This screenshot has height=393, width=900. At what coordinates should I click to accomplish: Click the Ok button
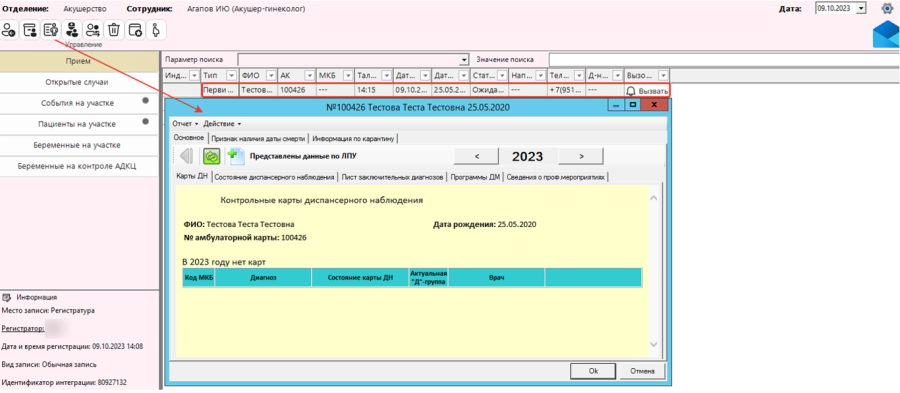pyautogui.click(x=593, y=371)
